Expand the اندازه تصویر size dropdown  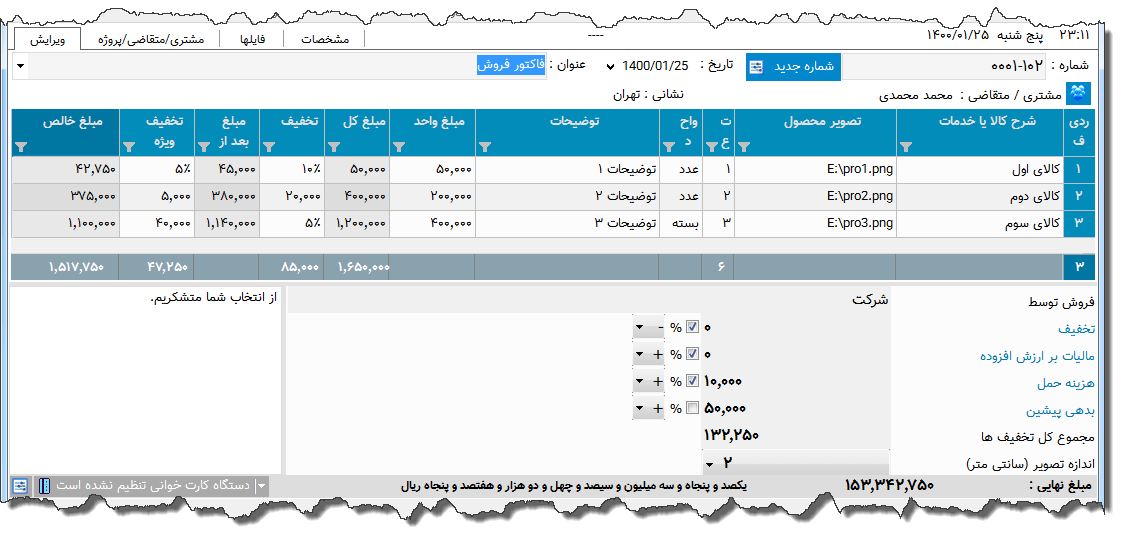[x=709, y=464]
